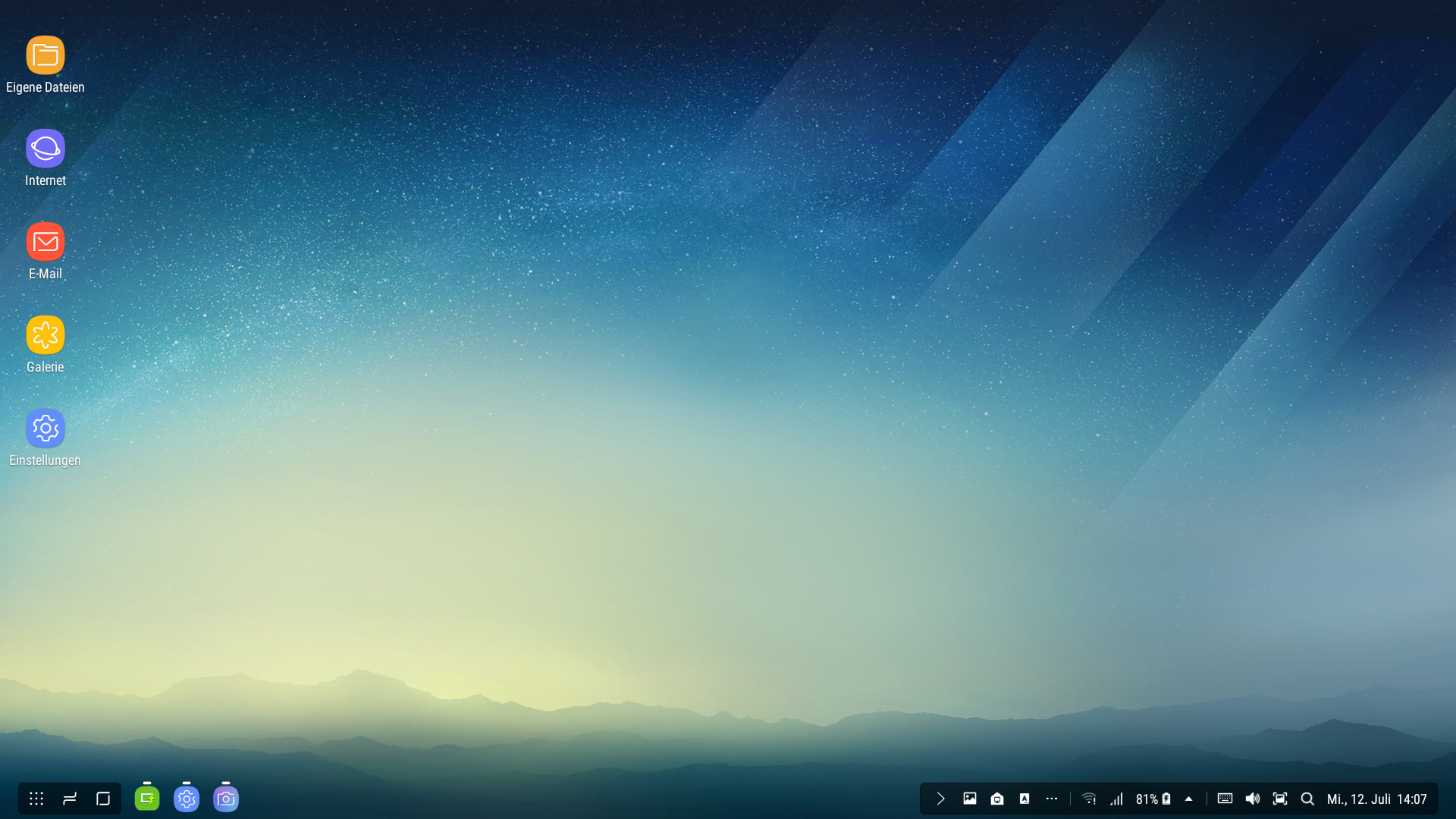Switch to running Settings app in taskbar
Image resolution: width=1456 pixels, height=819 pixels.
coord(187,799)
